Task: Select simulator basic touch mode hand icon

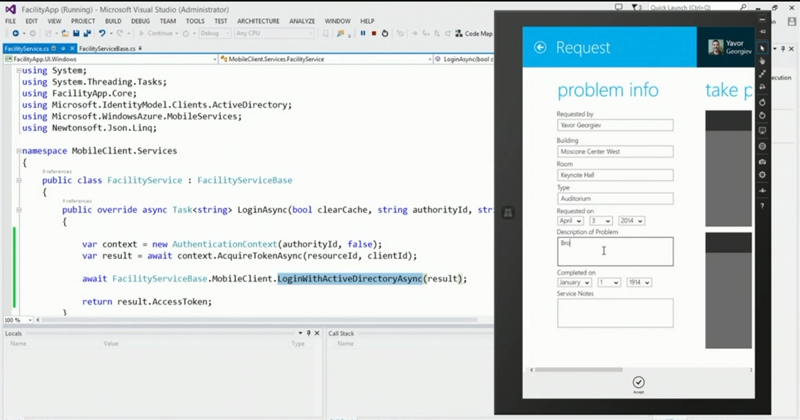Action: (762, 61)
